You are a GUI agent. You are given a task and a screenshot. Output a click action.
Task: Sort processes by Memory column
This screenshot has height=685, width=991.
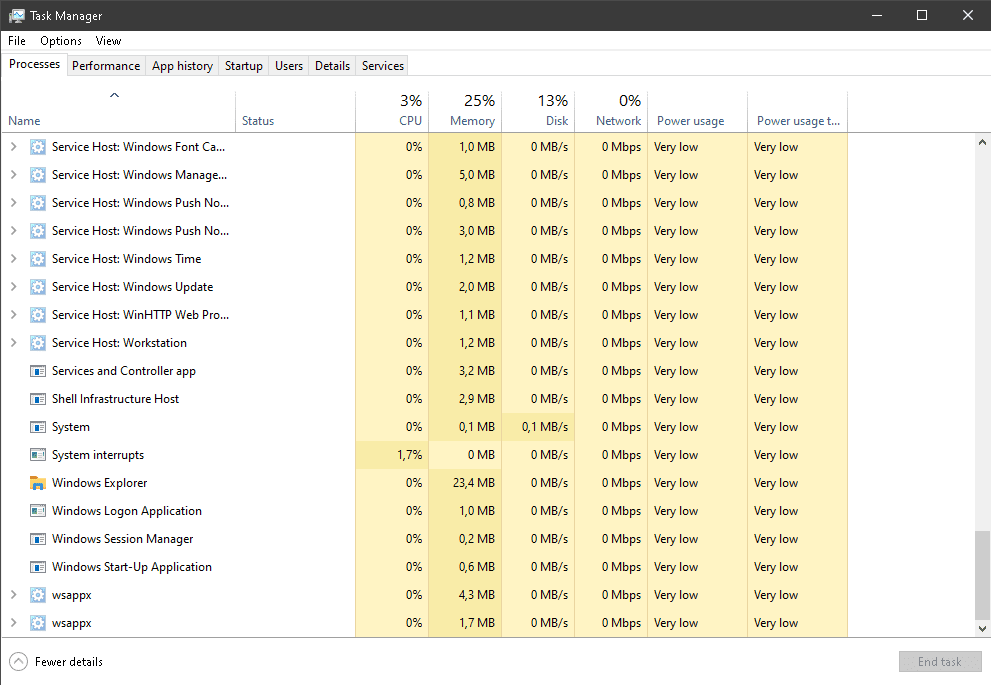click(466, 111)
